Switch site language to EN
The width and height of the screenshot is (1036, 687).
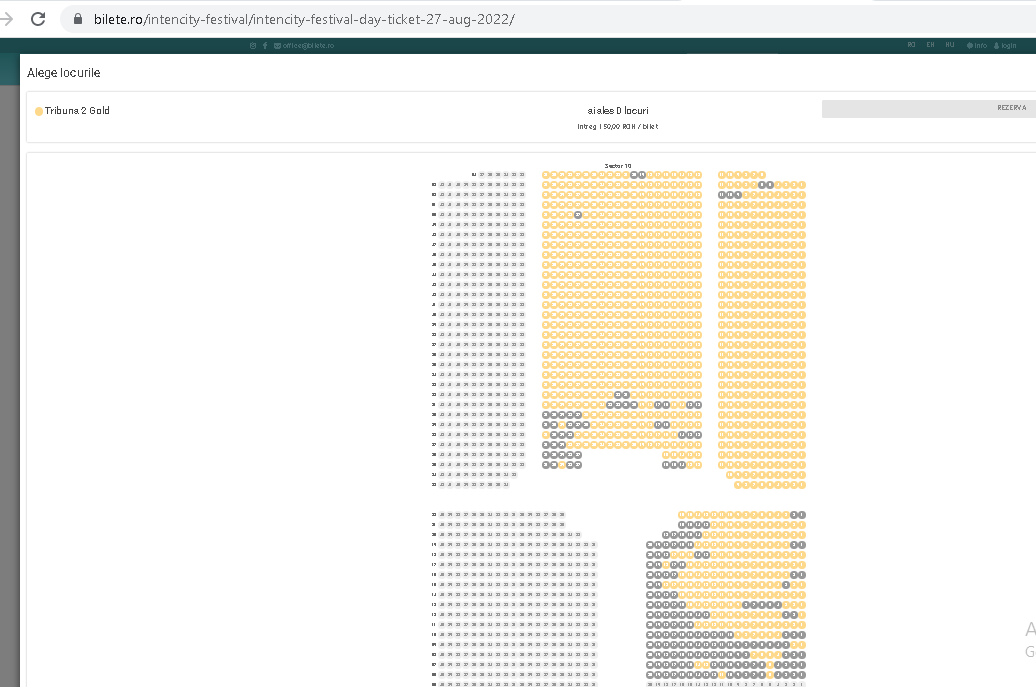point(930,45)
